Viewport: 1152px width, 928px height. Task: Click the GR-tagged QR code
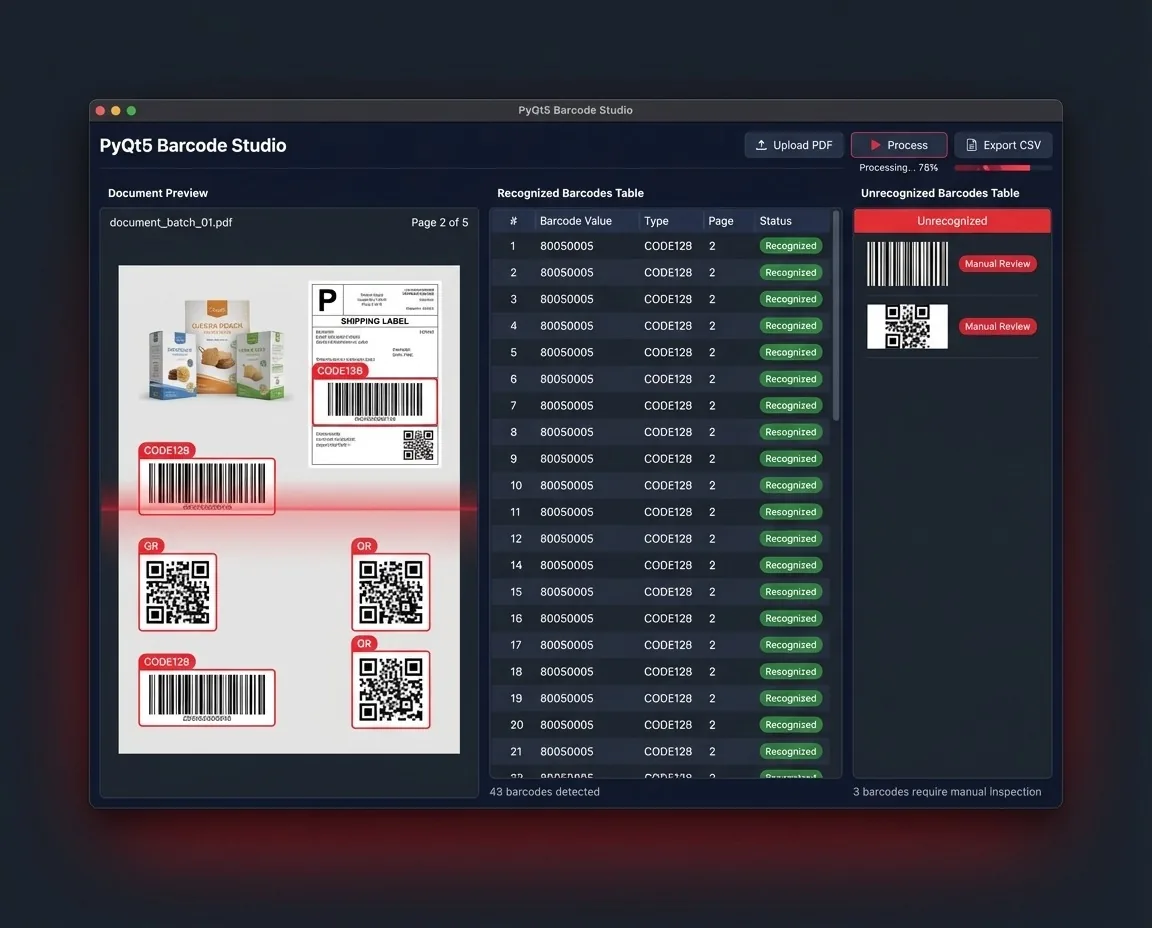coord(177,592)
